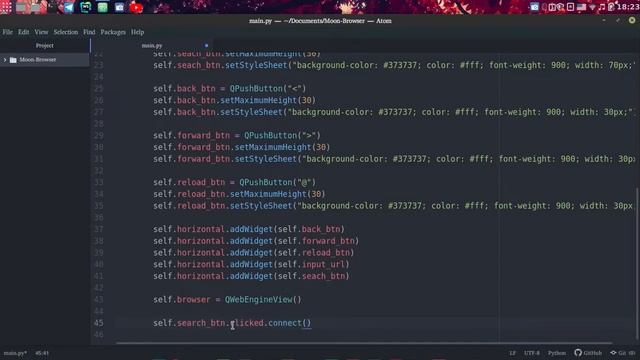Open the clock showing 18:23

(x=628, y=7)
